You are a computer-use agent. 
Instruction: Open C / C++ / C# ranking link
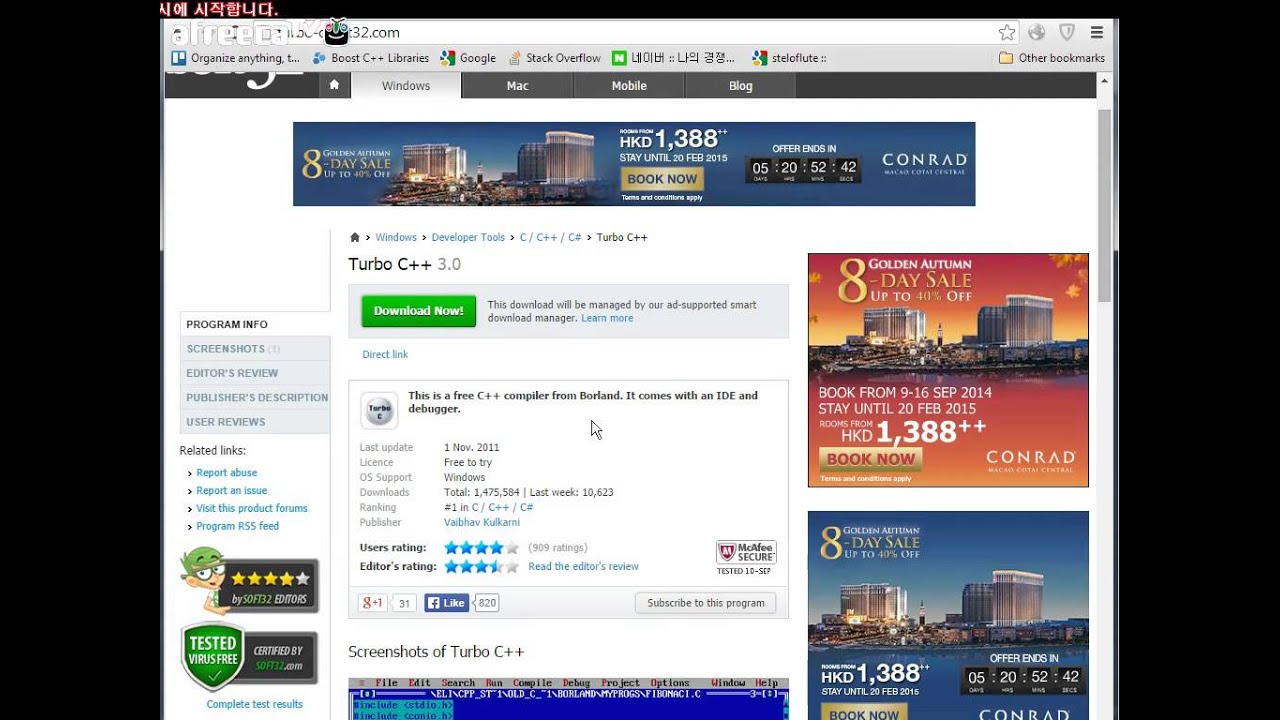point(502,507)
